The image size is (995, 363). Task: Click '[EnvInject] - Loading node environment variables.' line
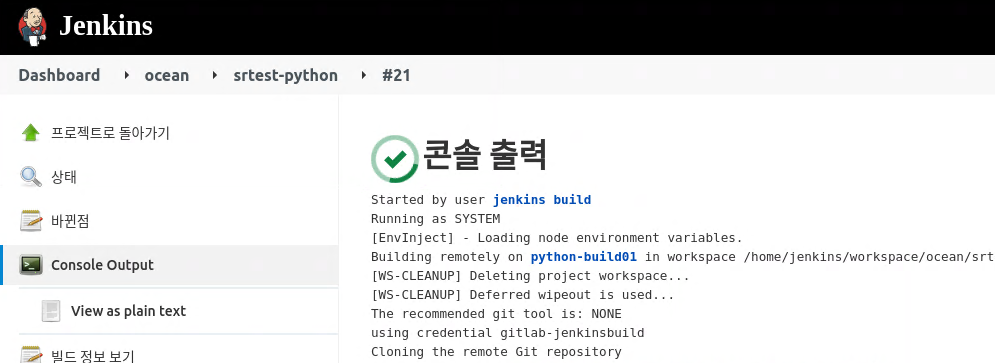coord(557,238)
